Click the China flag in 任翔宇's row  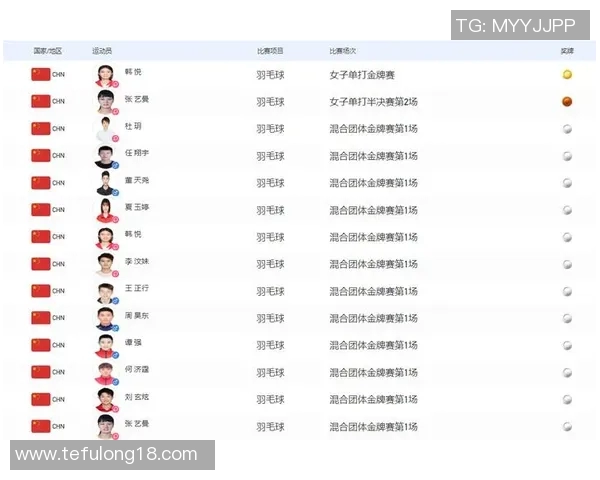click(x=40, y=156)
